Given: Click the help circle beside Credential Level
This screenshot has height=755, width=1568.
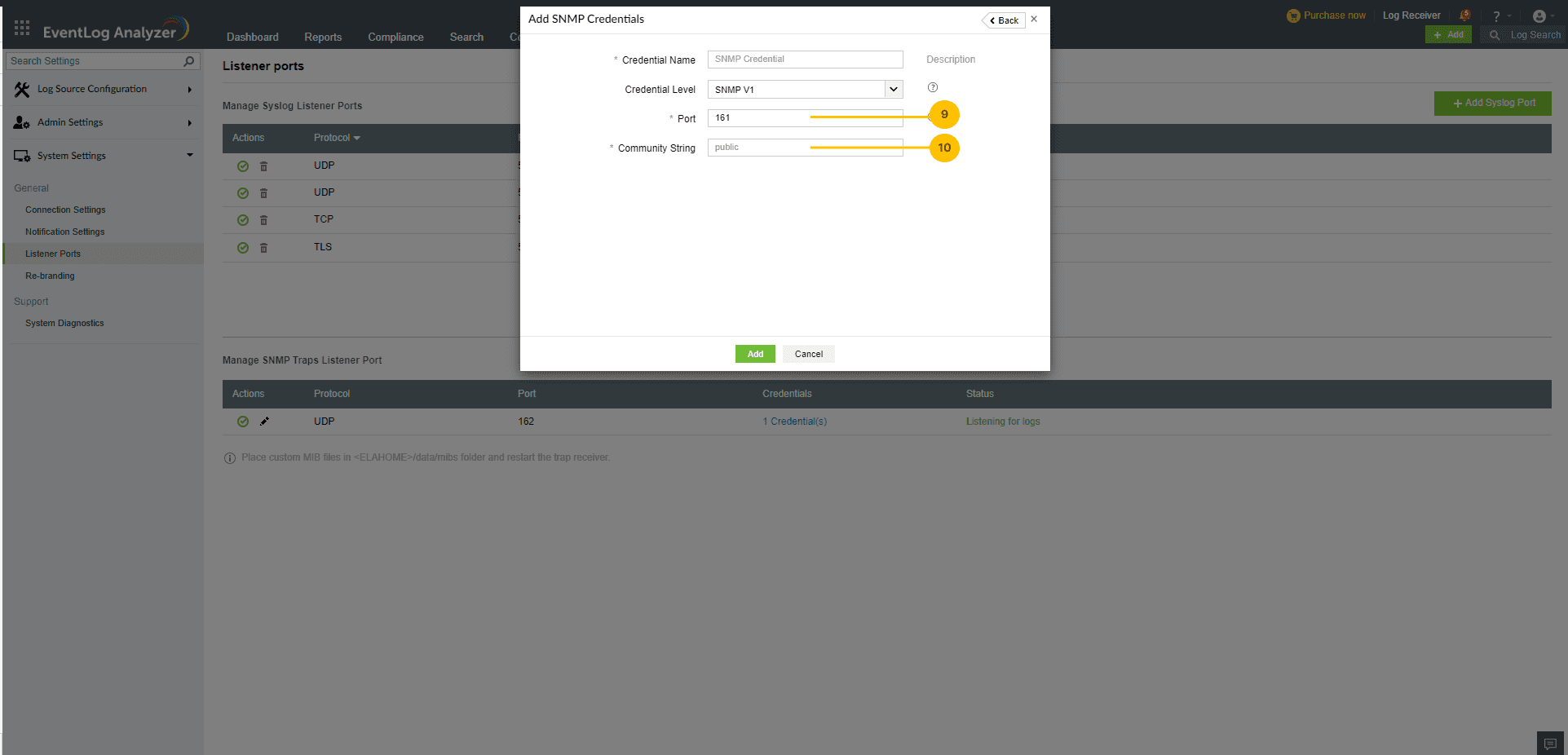Looking at the screenshot, I should click(933, 87).
